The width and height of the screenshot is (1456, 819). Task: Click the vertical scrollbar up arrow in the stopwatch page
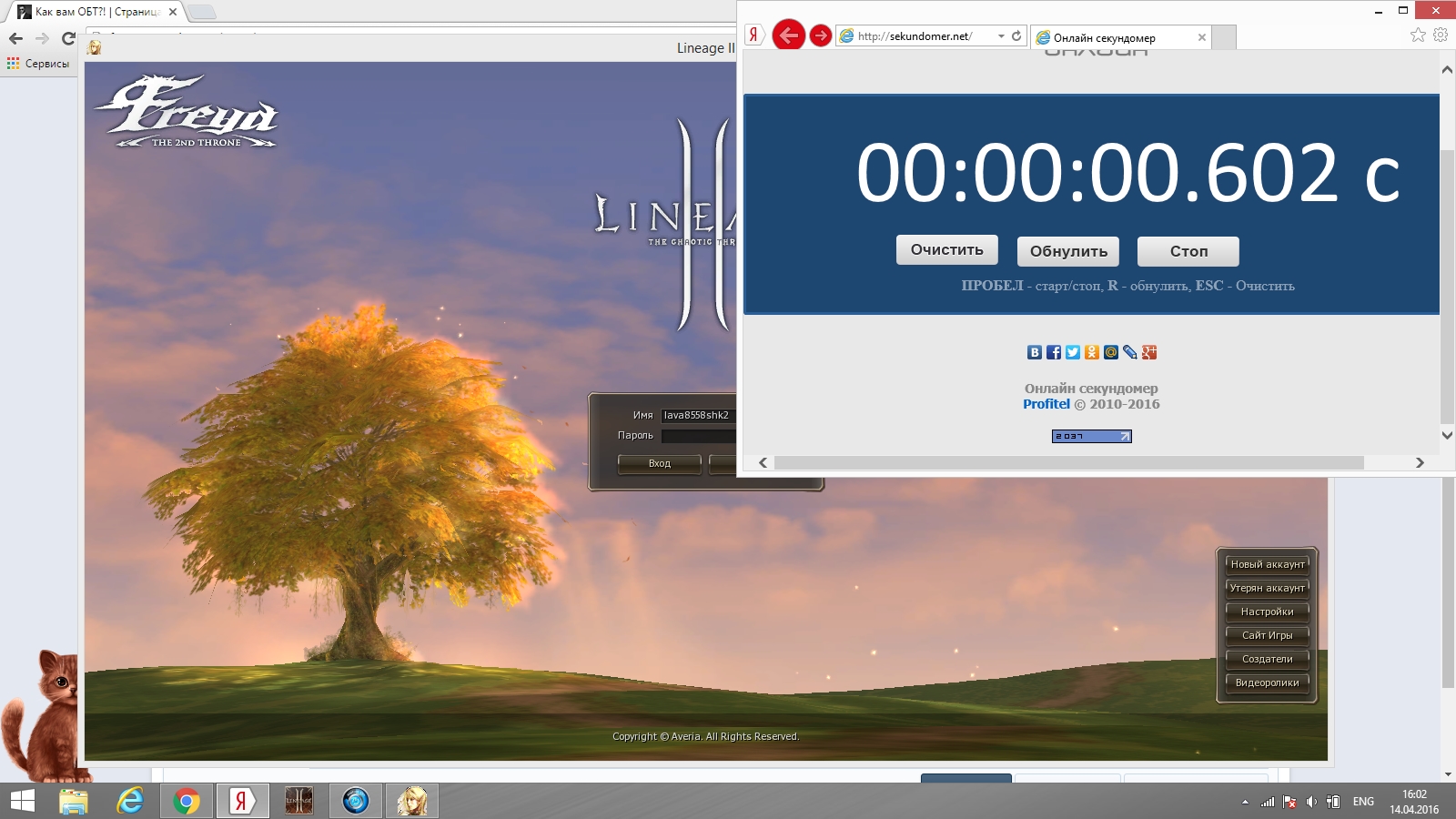(x=1447, y=69)
